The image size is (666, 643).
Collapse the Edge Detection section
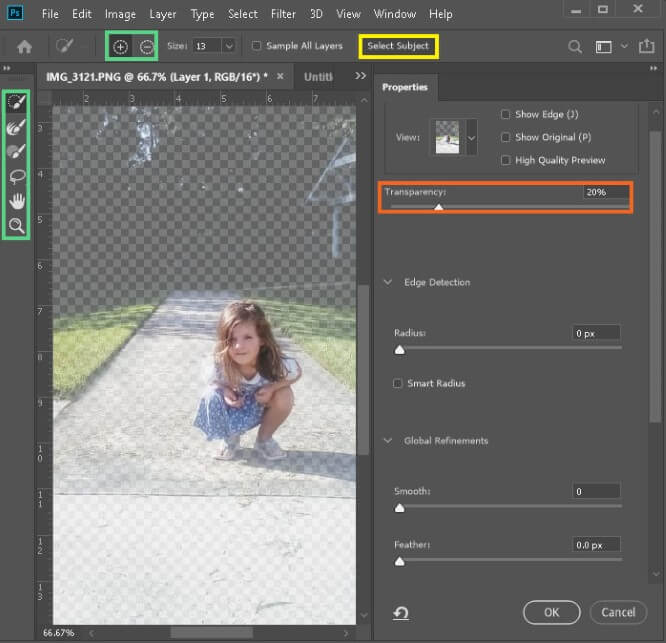click(389, 282)
